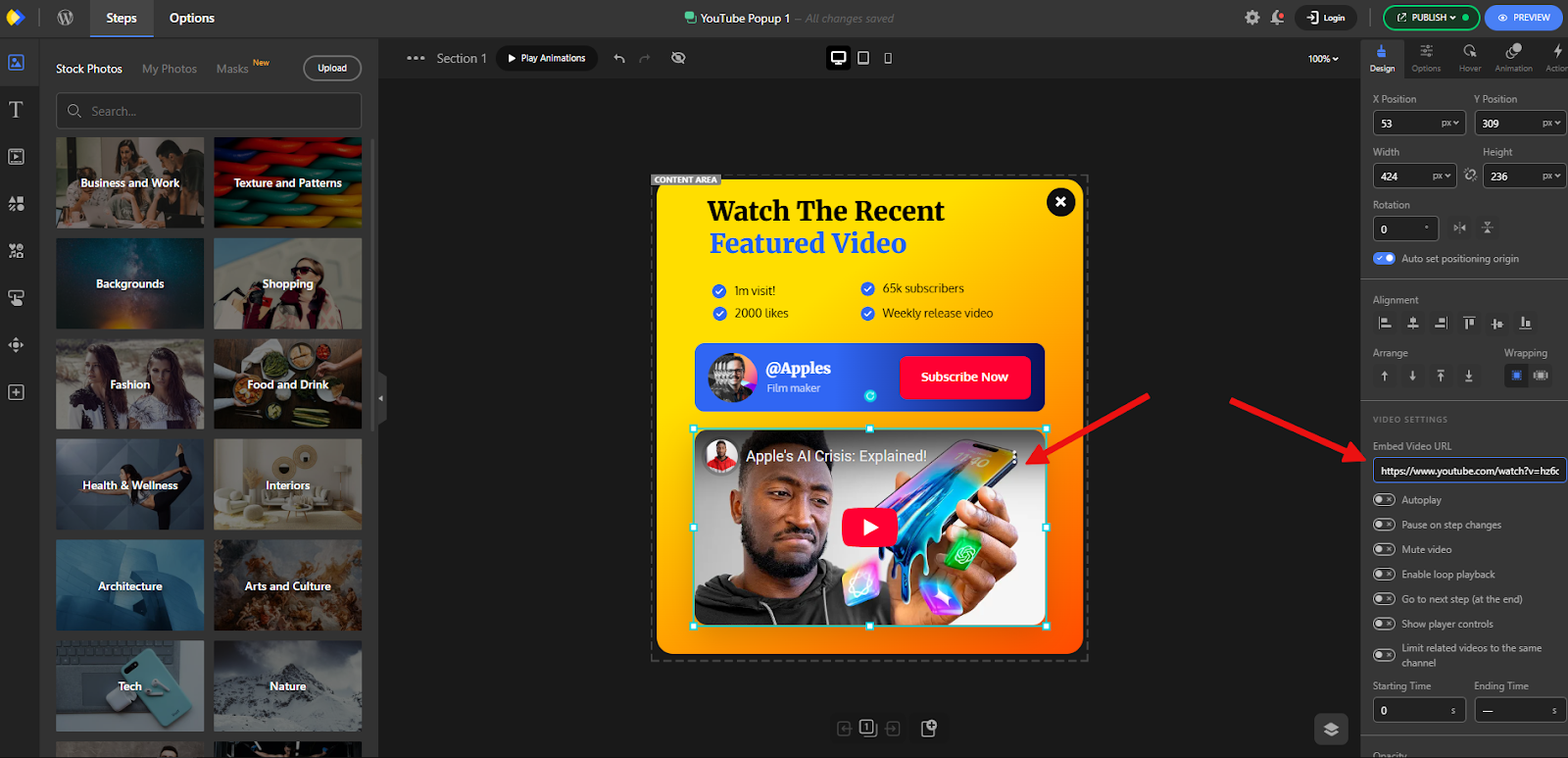Open X Position unit px dropdown

point(1450,124)
